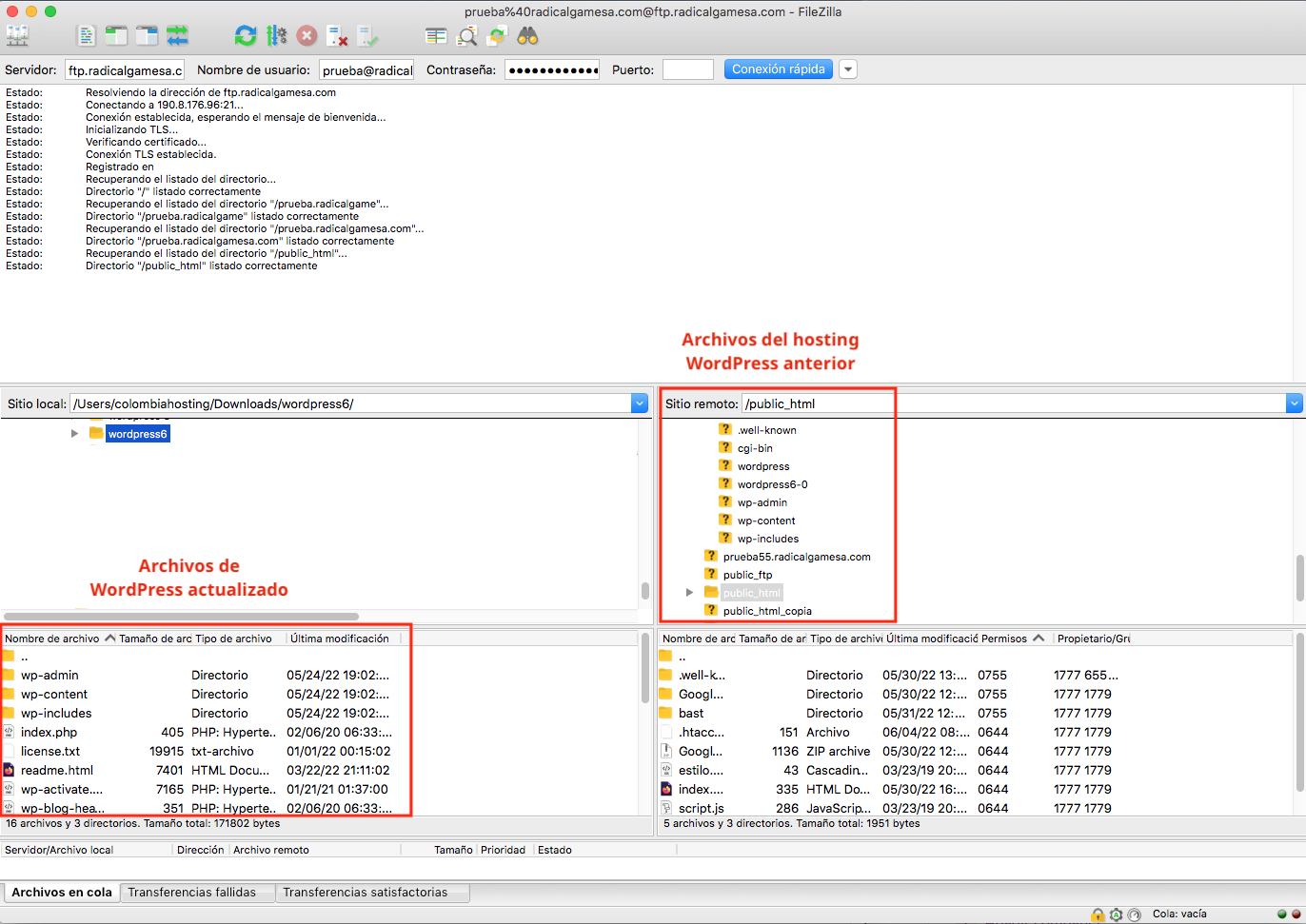
Task: Click bast remote folder icon
Action: click(666, 713)
